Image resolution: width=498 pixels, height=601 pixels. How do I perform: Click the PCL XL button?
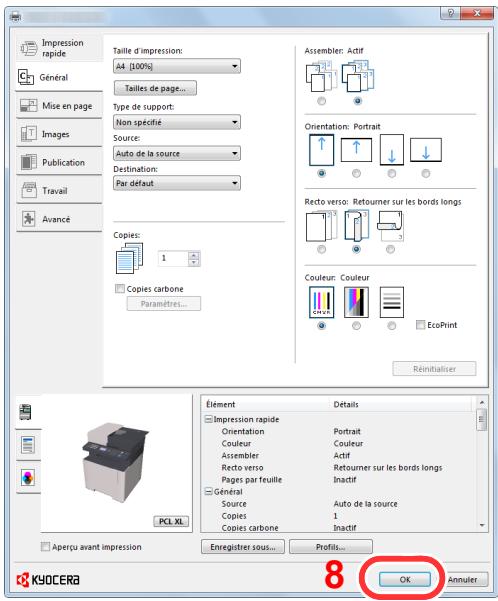(x=171, y=521)
